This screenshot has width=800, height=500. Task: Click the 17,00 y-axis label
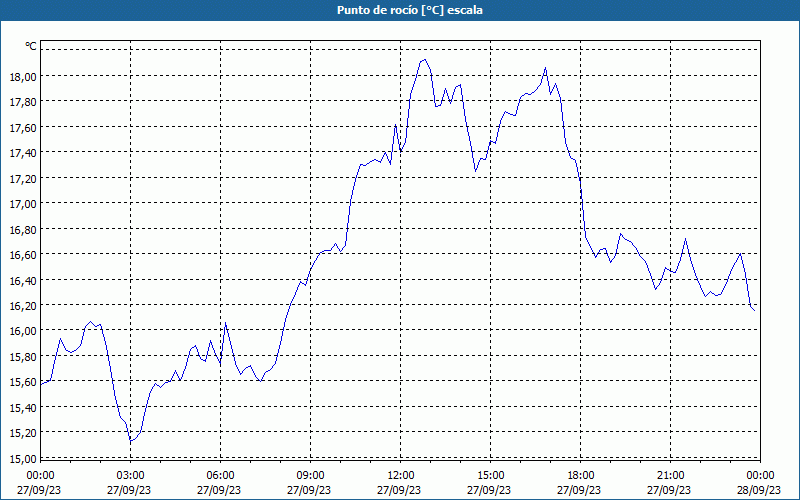[23, 204]
